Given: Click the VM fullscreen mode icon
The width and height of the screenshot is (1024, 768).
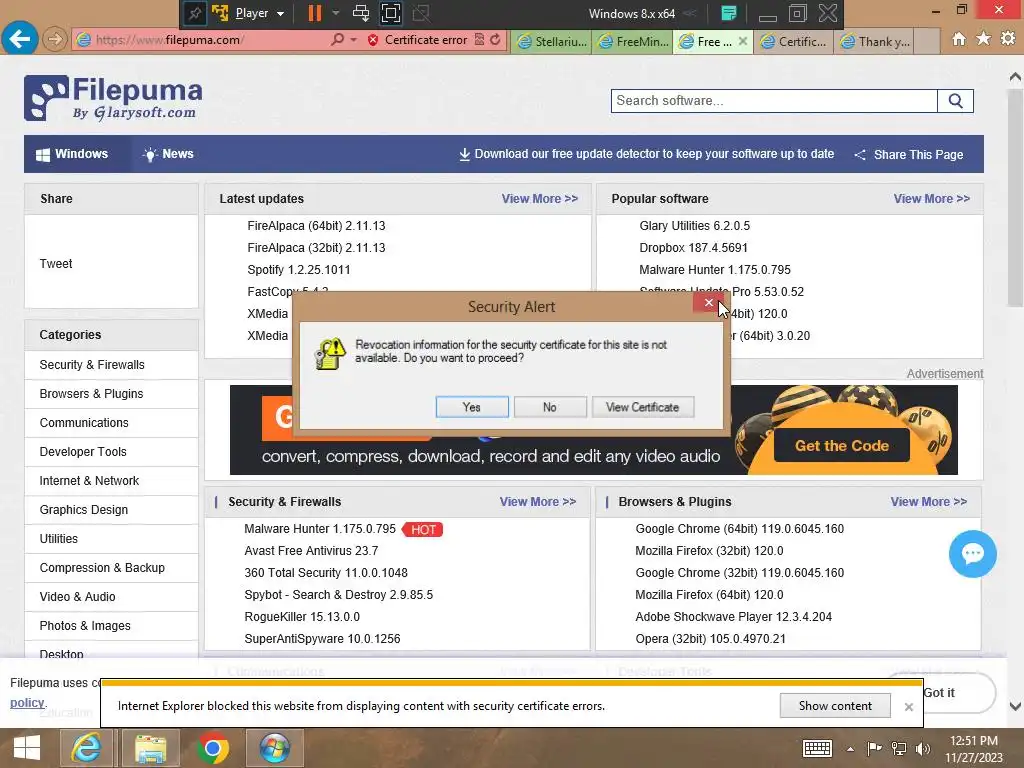Looking at the screenshot, I should pyautogui.click(x=391, y=13).
